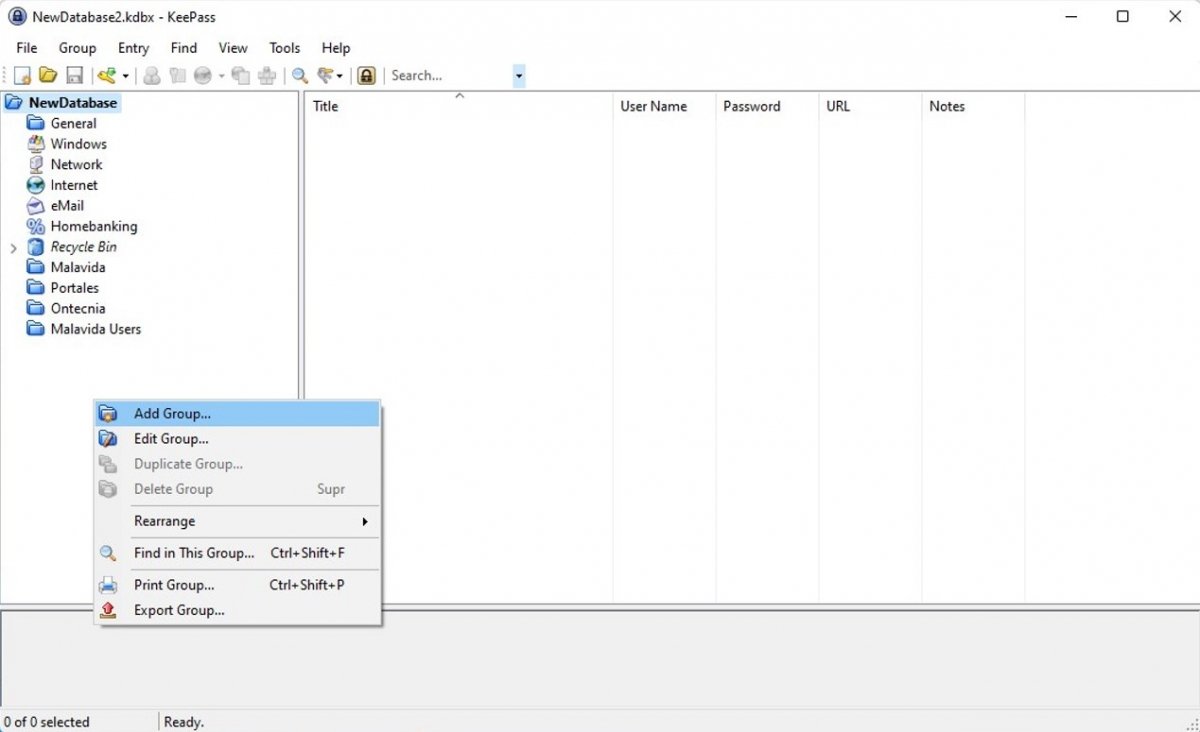The width and height of the screenshot is (1200, 732).
Task: Click the Windows group icon
Action: (35, 144)
